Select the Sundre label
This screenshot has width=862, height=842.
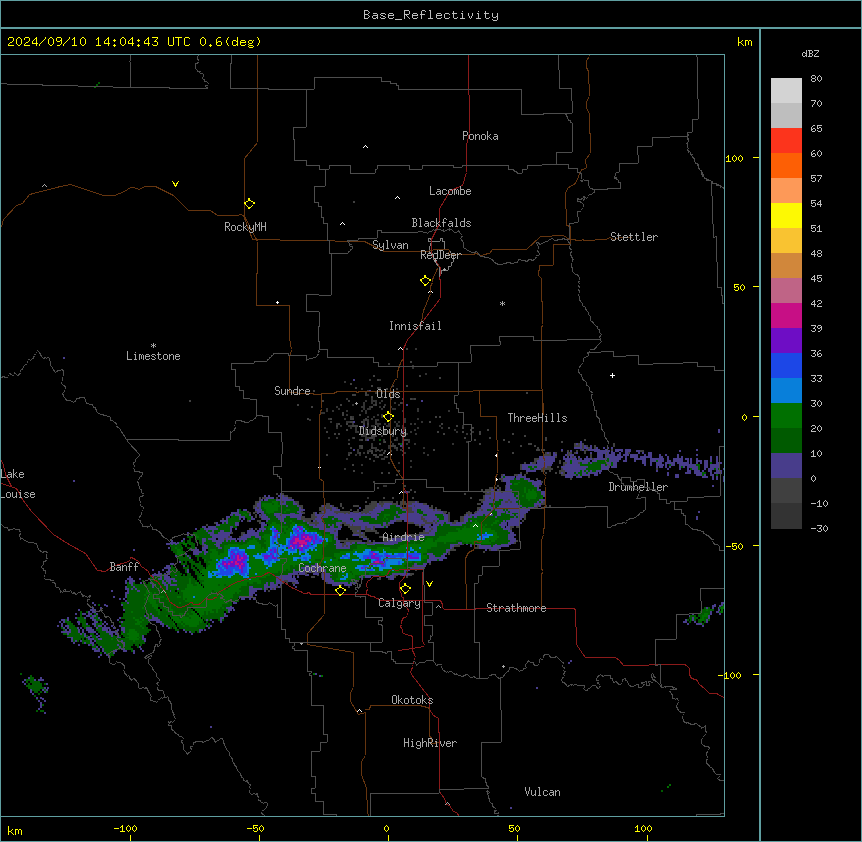[x=292, y=391]
